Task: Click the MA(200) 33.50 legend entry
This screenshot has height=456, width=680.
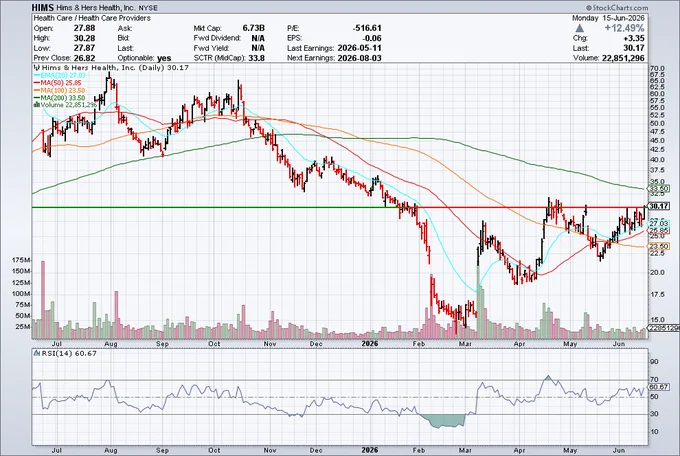Action: pos(59,98)
